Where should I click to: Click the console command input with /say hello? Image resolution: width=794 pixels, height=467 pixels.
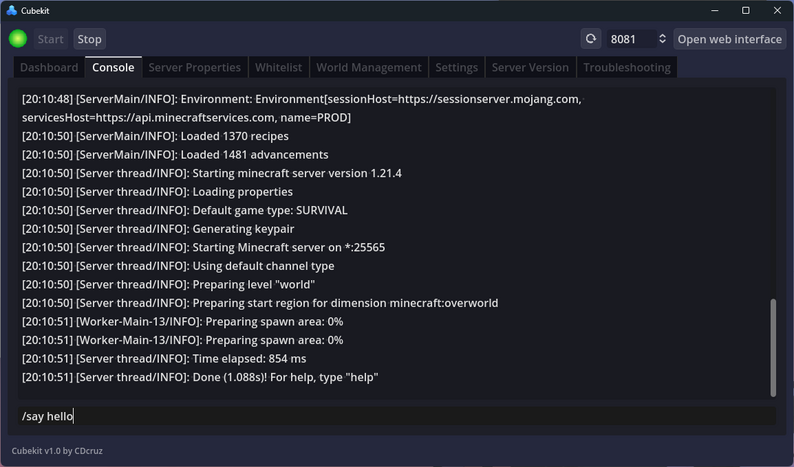396,416
